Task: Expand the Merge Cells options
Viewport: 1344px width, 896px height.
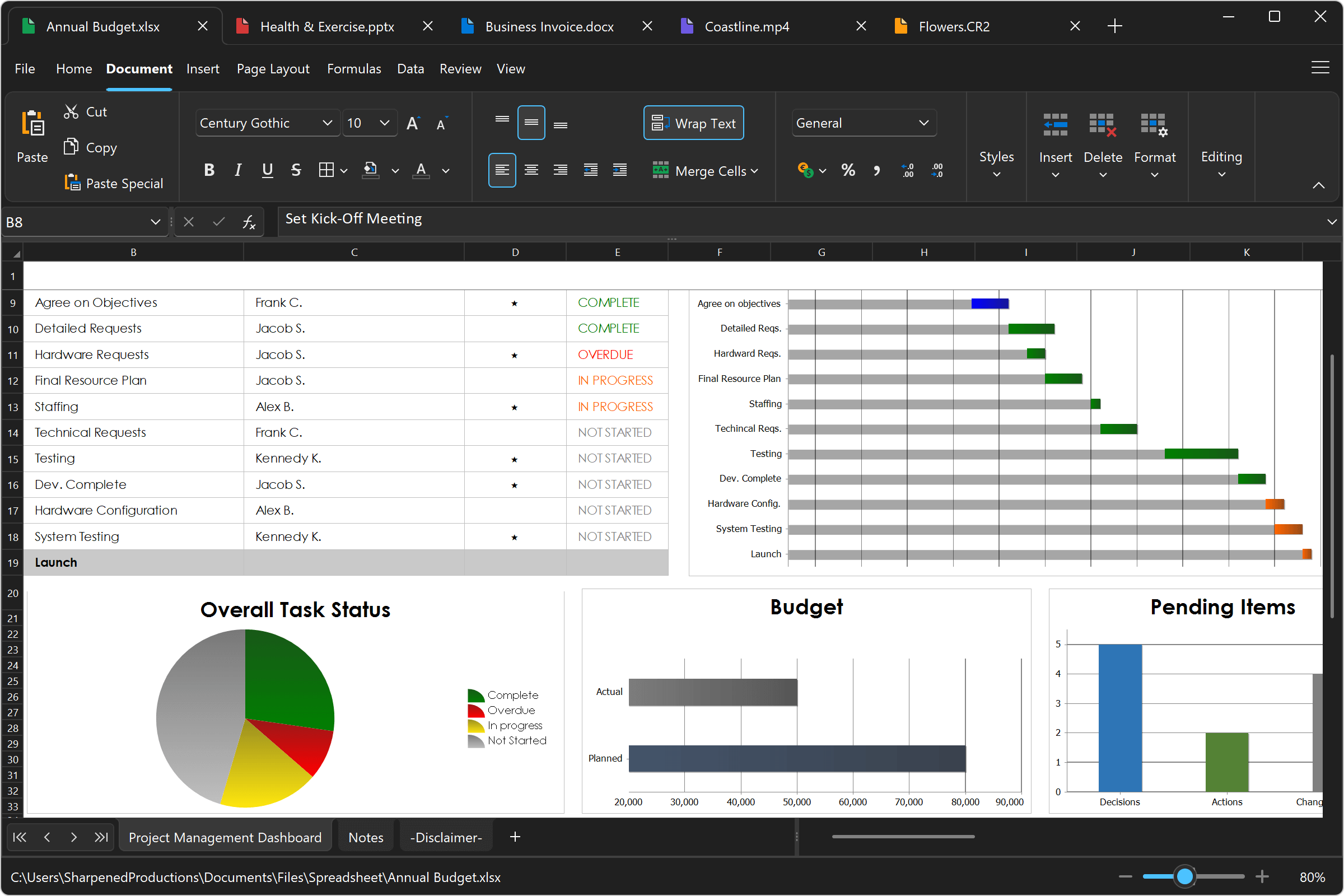Action: pos(755,170)
